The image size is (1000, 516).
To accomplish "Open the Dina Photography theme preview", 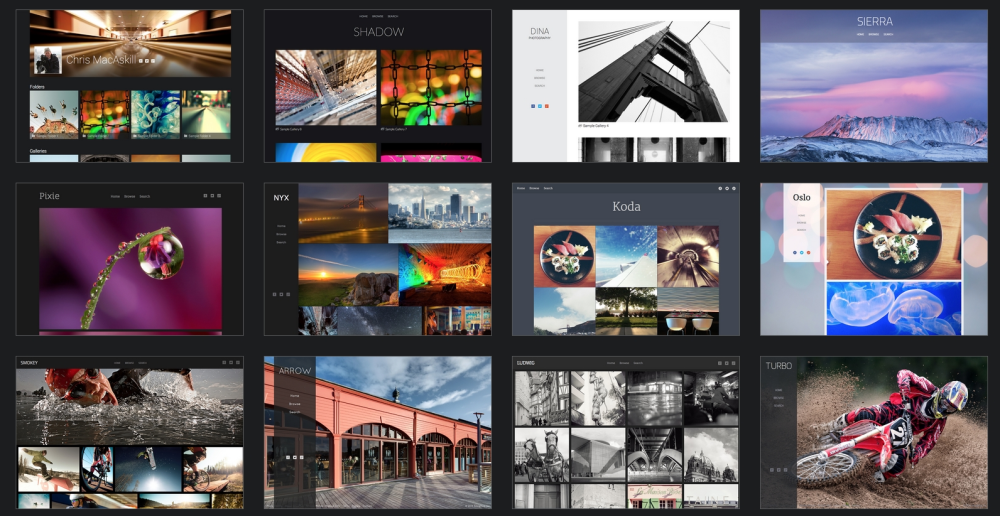I will 626,86.
